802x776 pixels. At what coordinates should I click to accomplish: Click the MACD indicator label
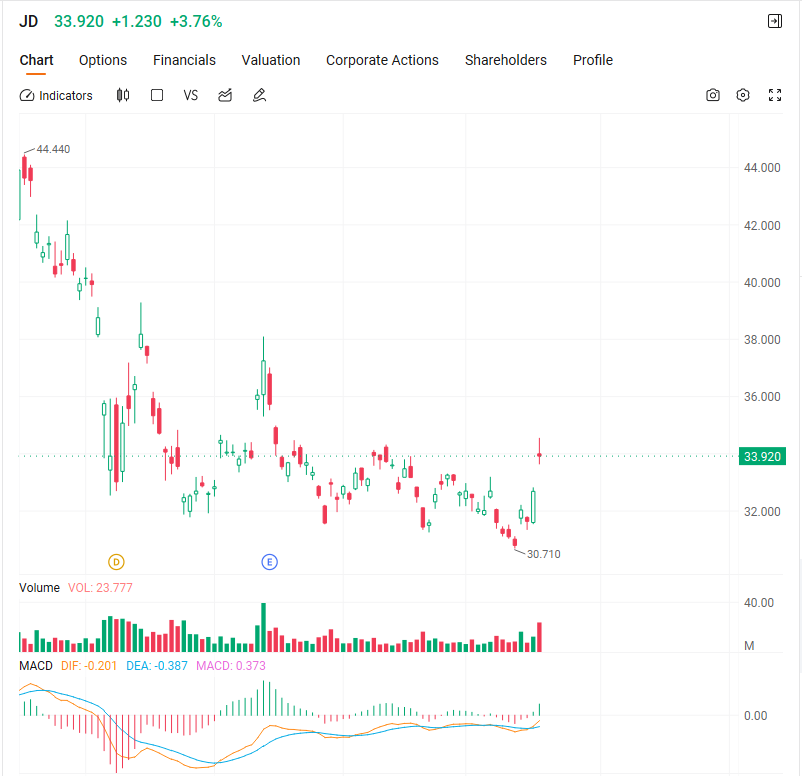36,666
